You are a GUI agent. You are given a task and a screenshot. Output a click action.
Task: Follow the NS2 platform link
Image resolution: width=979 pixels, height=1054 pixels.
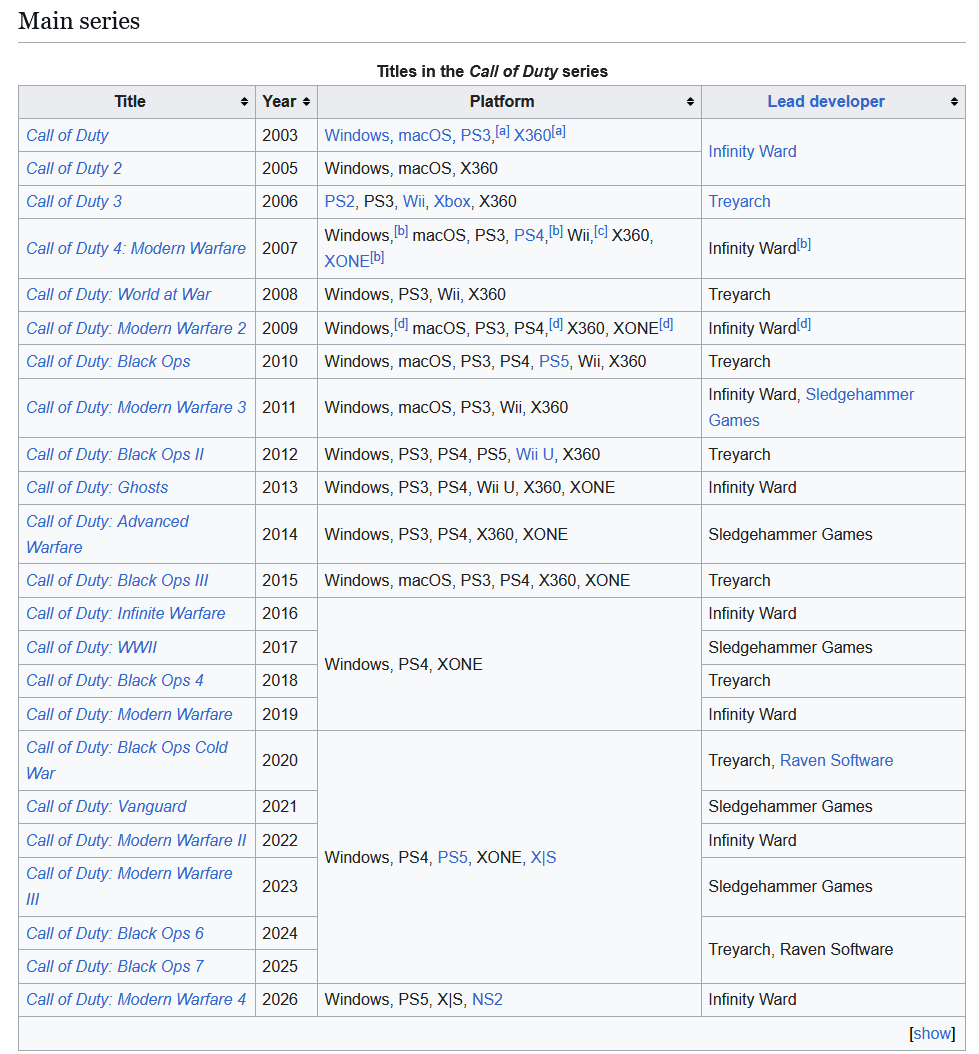pyautogui.click(x=487, y=999)
